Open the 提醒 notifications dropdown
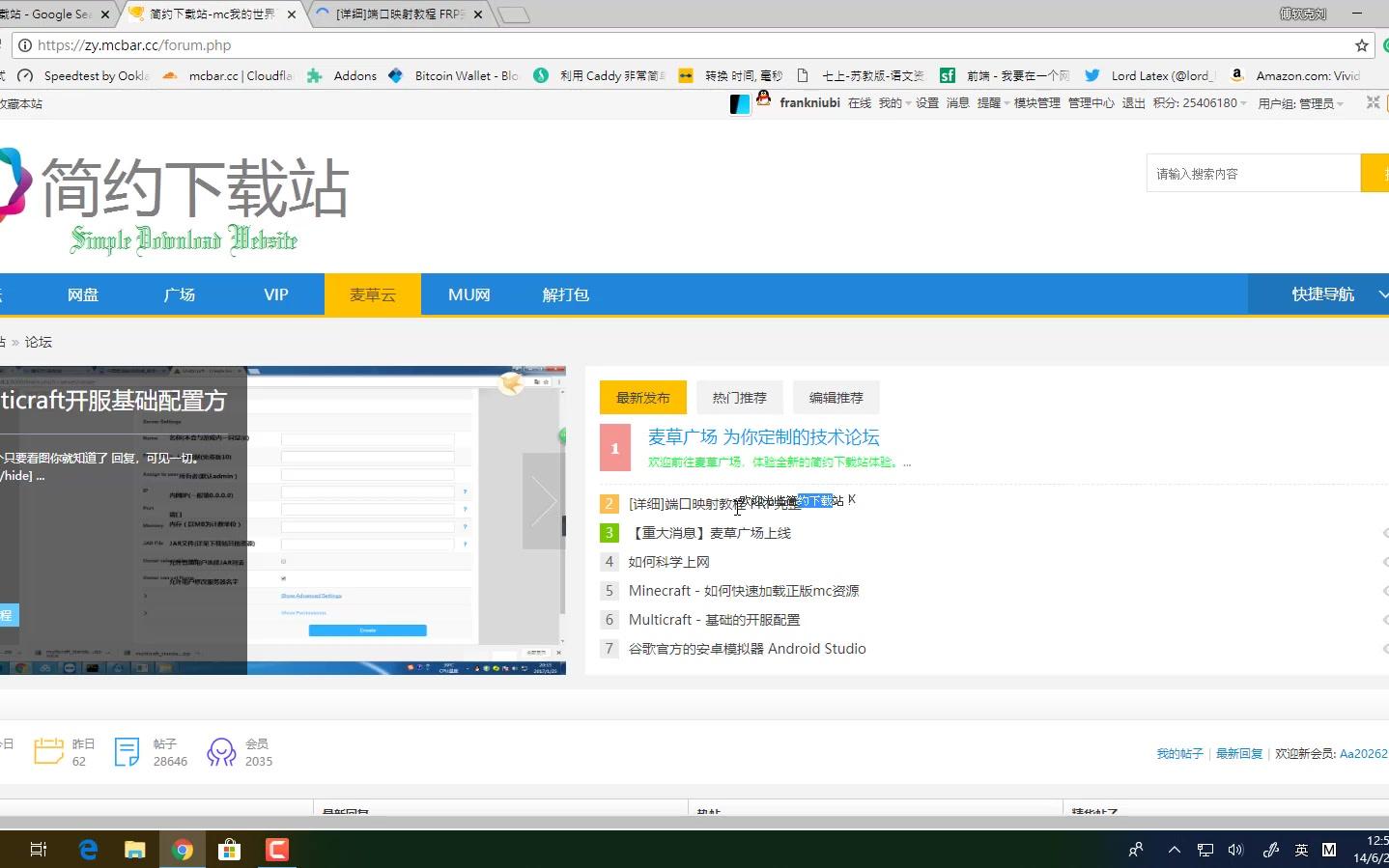The height and width of the screenshot is (868, 1389). click(x=990, y=102)
